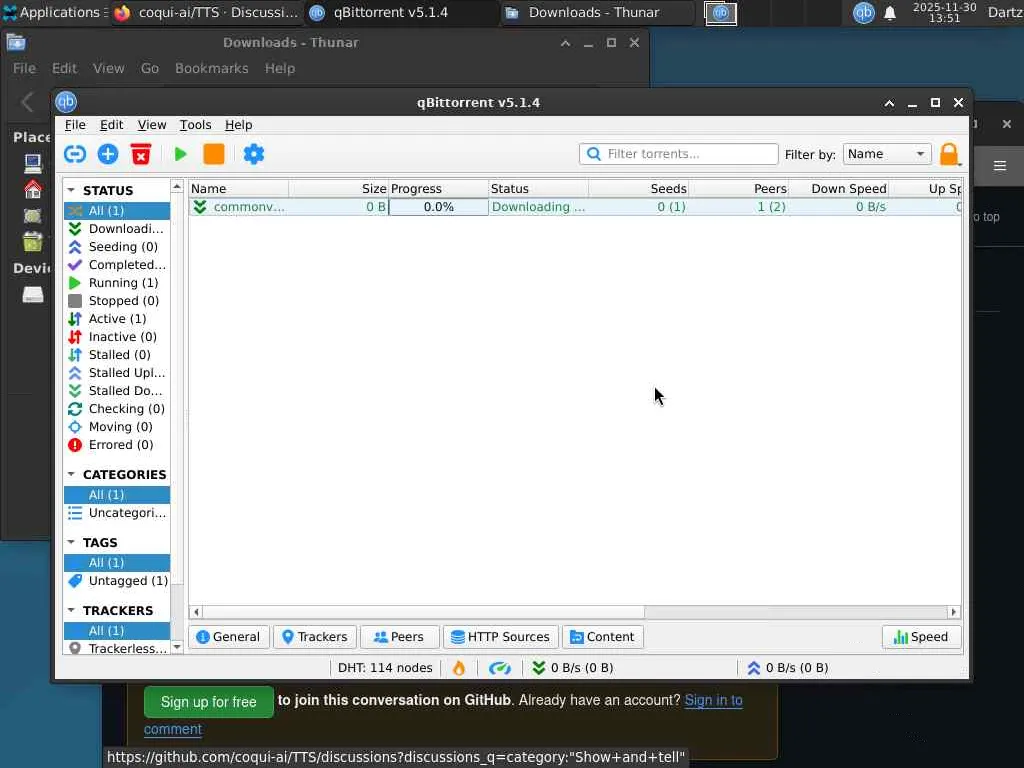Select Checking (0) status filter

coord(117,409)
